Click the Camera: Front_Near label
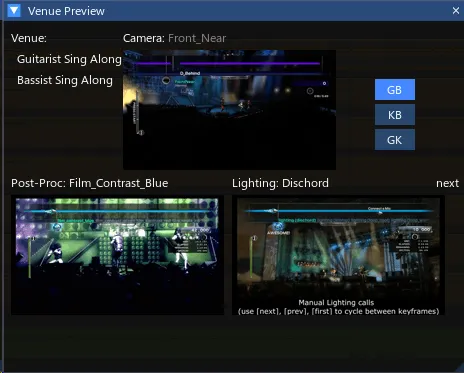The width and height of the screenshot is (464, 373). coord(174,38)
